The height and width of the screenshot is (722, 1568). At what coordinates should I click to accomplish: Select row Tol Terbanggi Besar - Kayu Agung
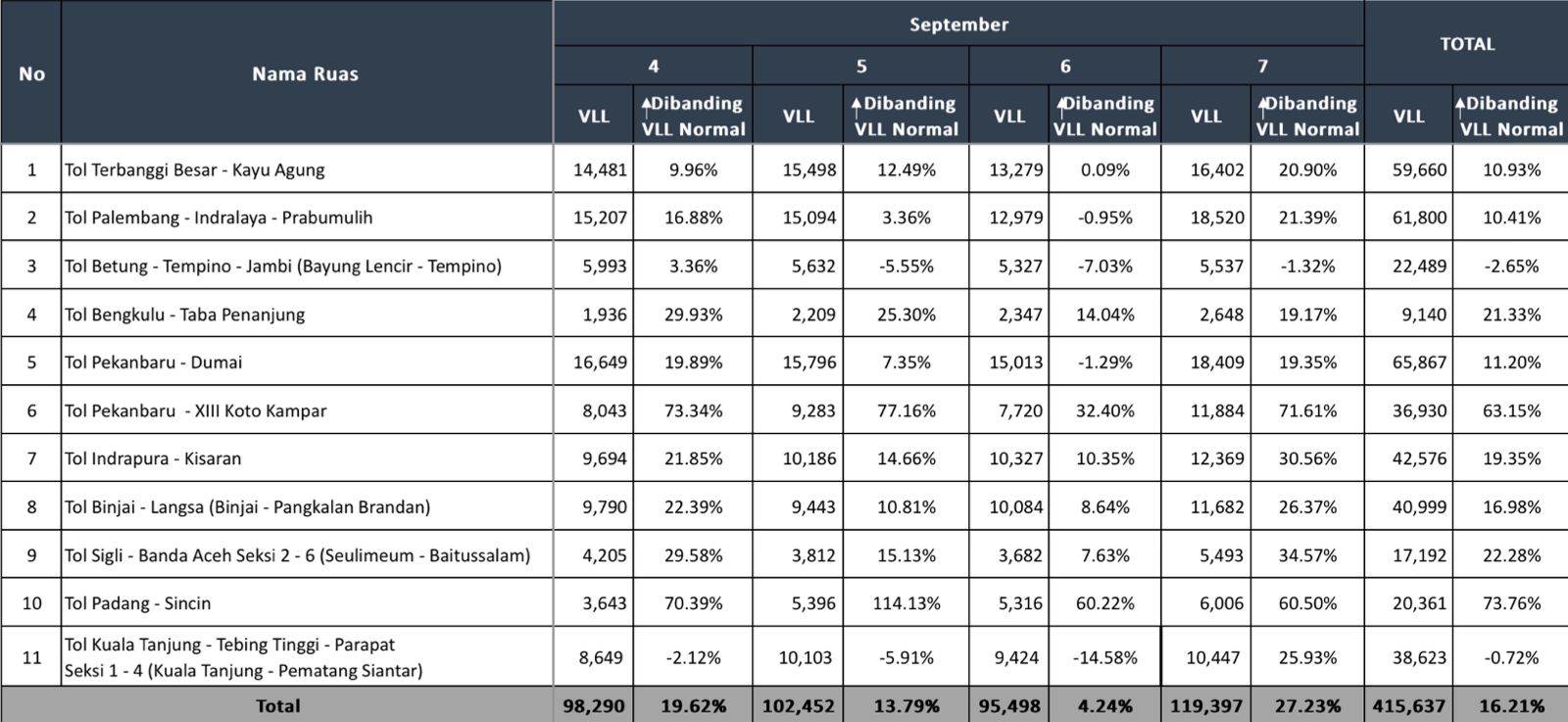pyautogui.click(x=194, y=169)
